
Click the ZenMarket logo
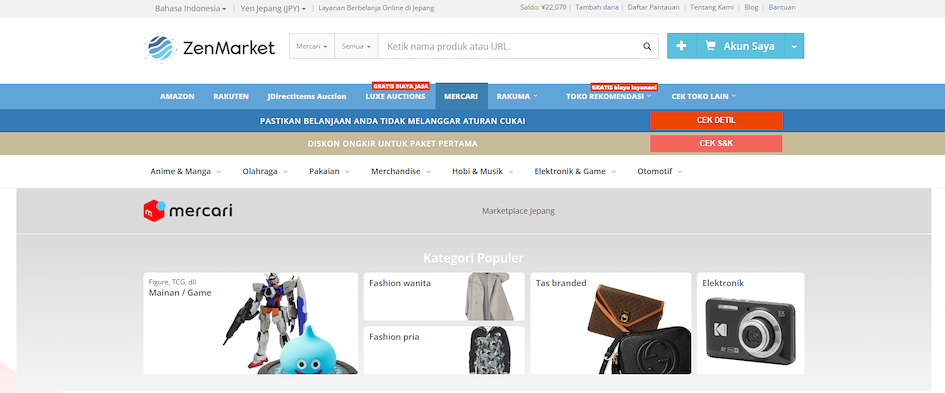point(210,47)
